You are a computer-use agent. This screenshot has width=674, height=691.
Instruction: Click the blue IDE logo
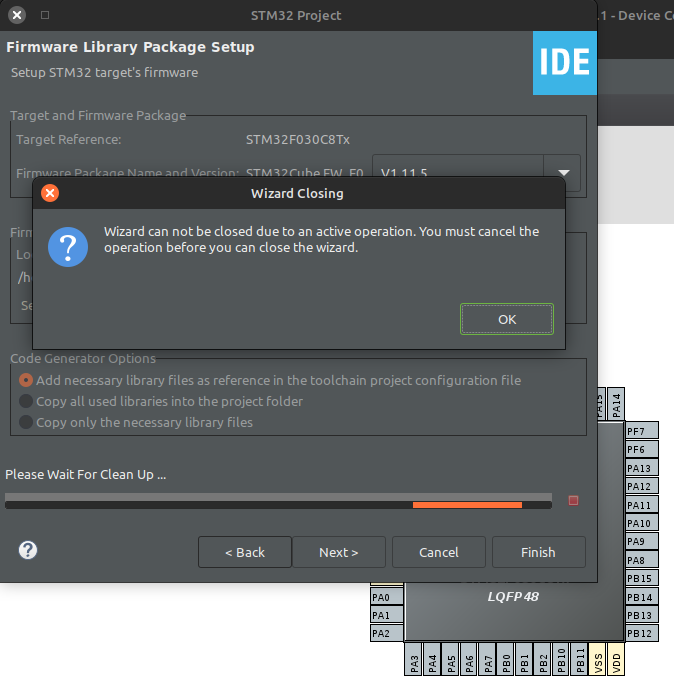coord(565,63)
